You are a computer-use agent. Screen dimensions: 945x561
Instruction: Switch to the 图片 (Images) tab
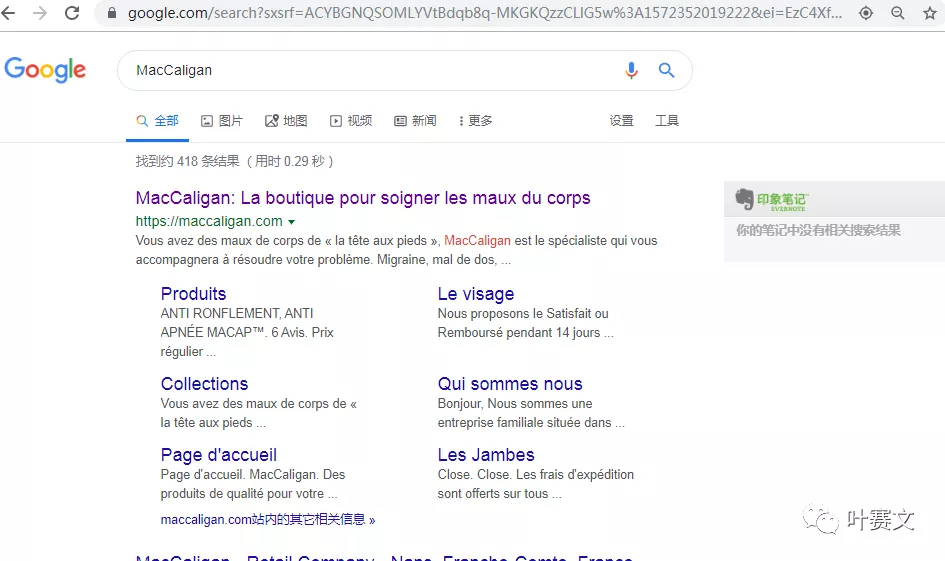[x=222, y=121]
